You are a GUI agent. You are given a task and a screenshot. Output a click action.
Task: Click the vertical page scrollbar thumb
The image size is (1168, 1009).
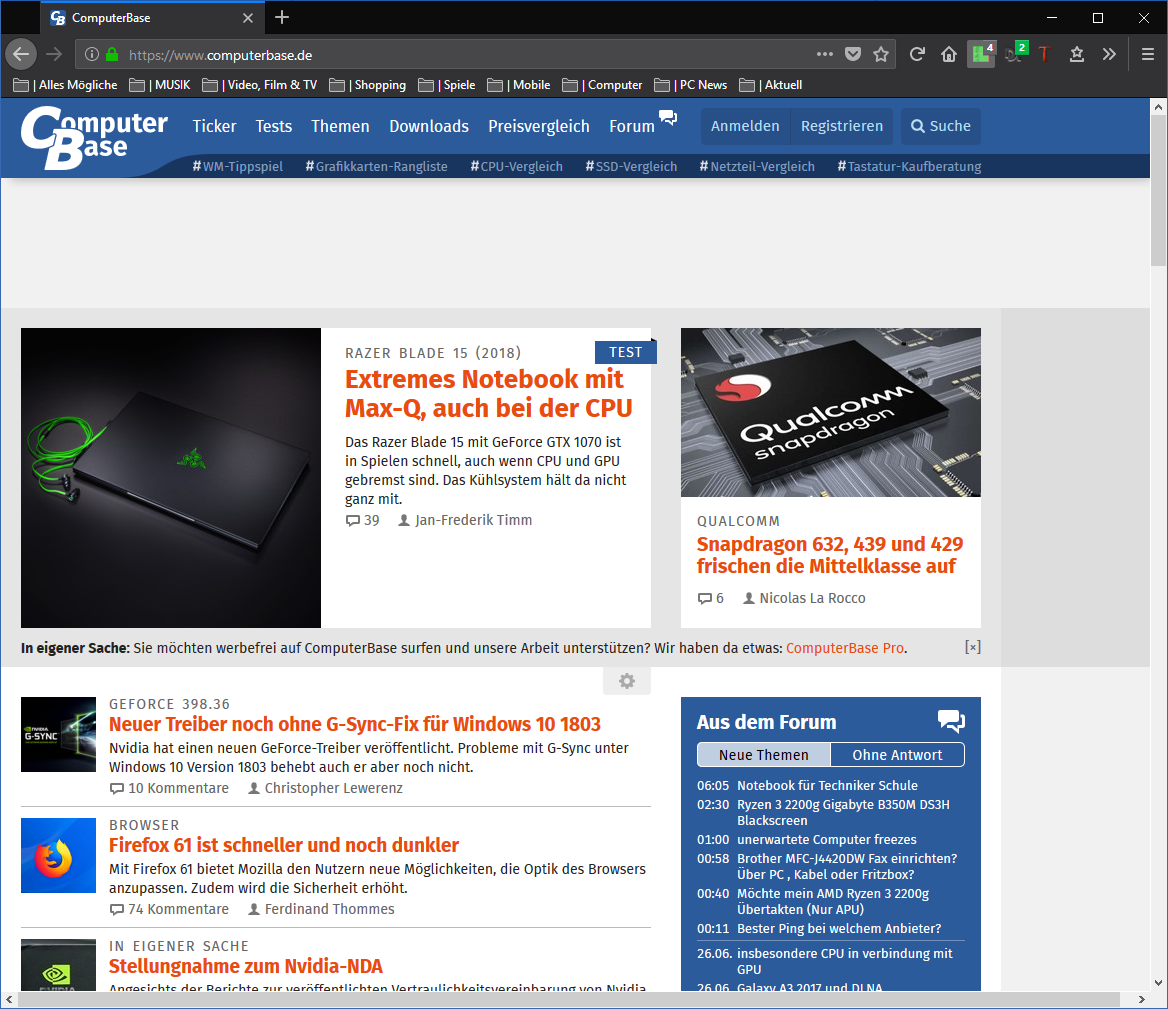[1158, 189]
